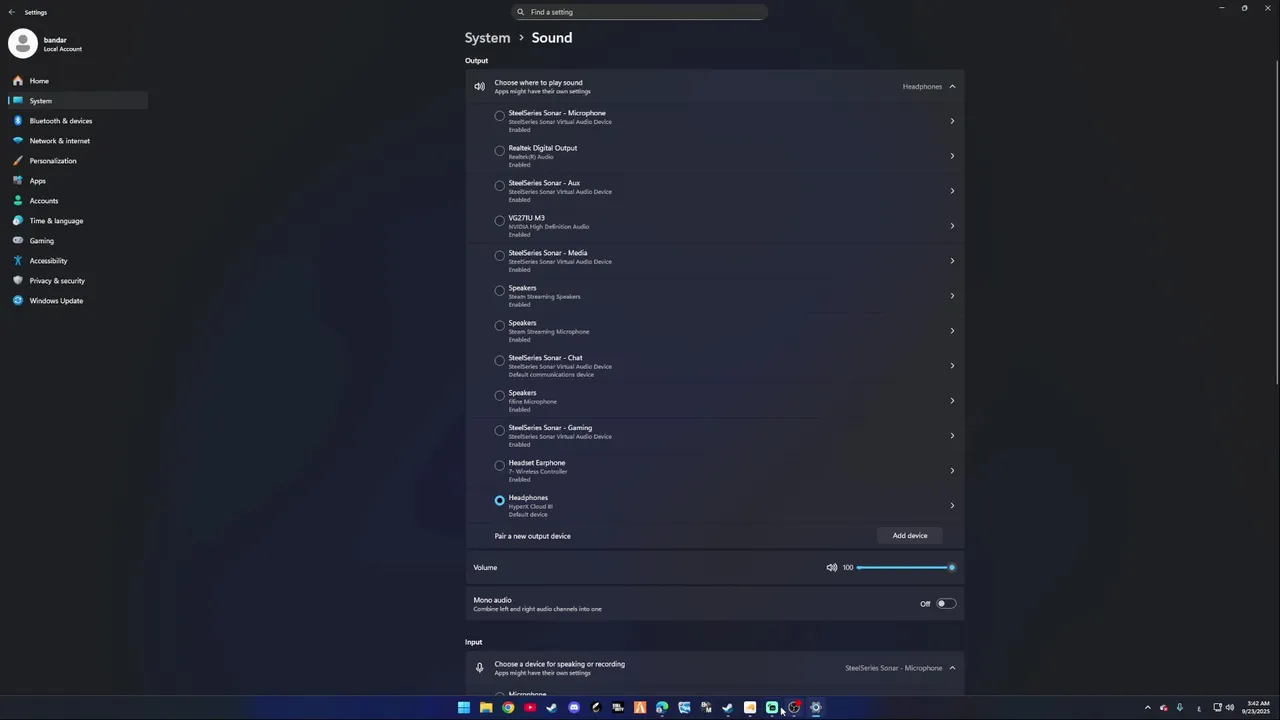
Task: Select SteelSeries Sonar - Chat radio button
Action: 500,361
